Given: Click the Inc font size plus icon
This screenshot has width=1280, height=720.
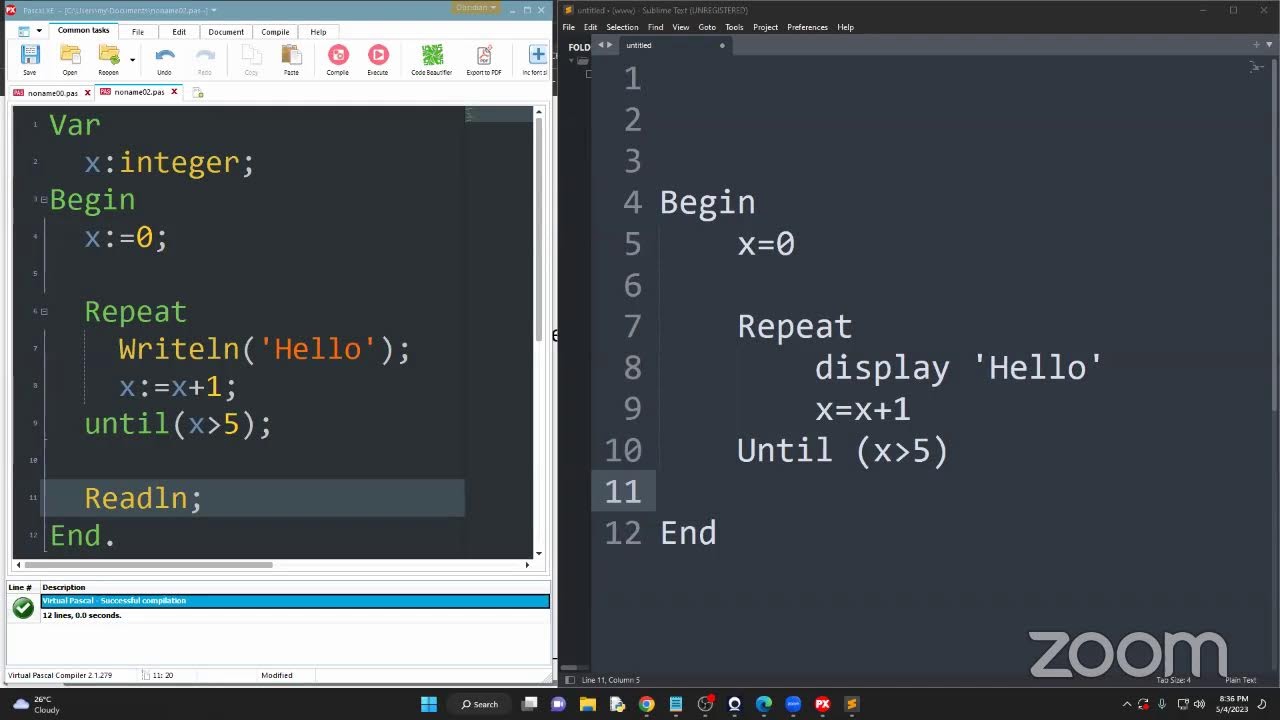Looking at the screenshot, I should click(537, 55).
